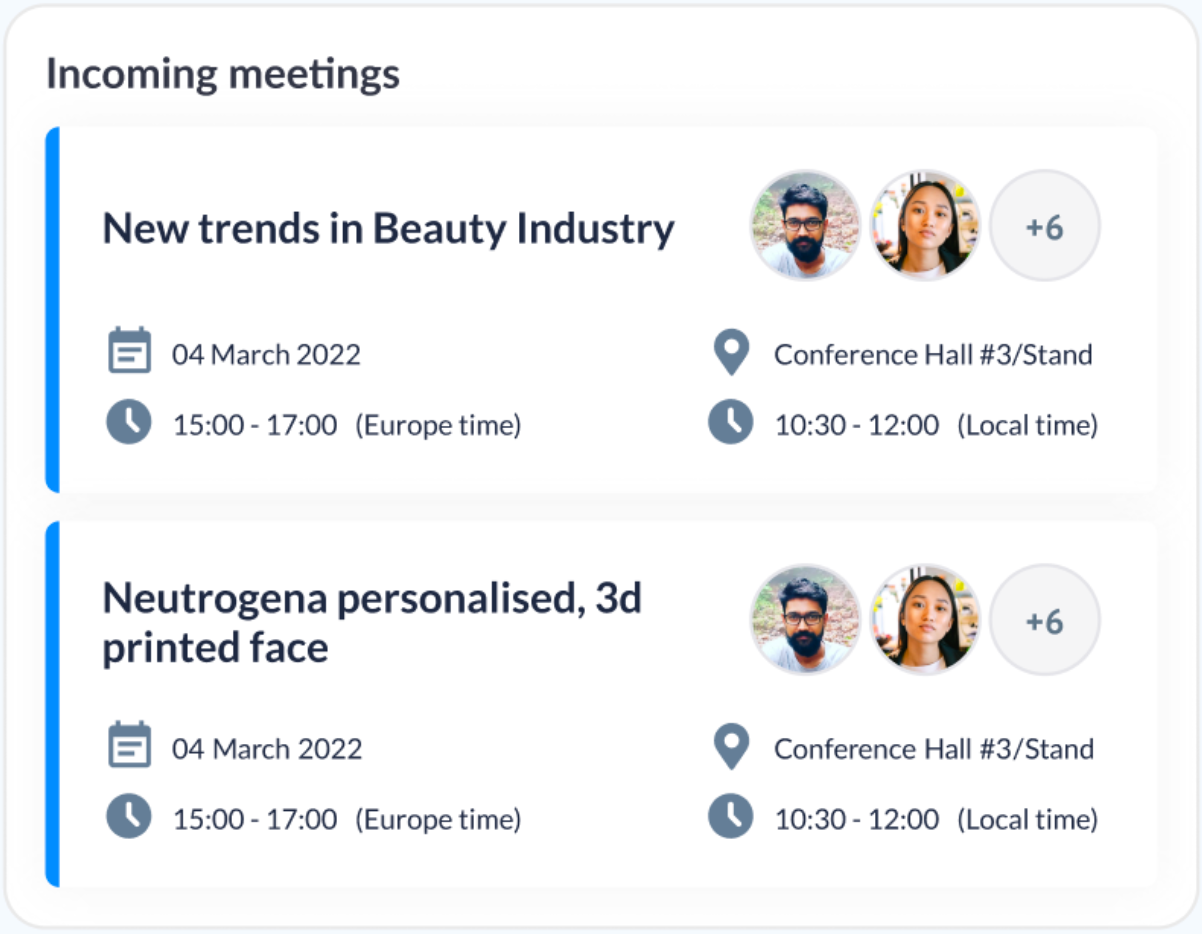
Task: Open bearded man's avatar in Neutrogena card
Action: pyautogui.click(x=805, y=619)
